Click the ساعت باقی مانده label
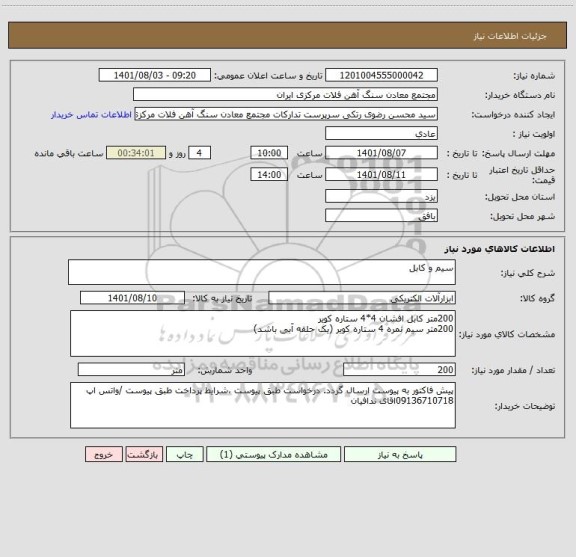Viewport: 576px width, 557px height. (x=69, y=153)
